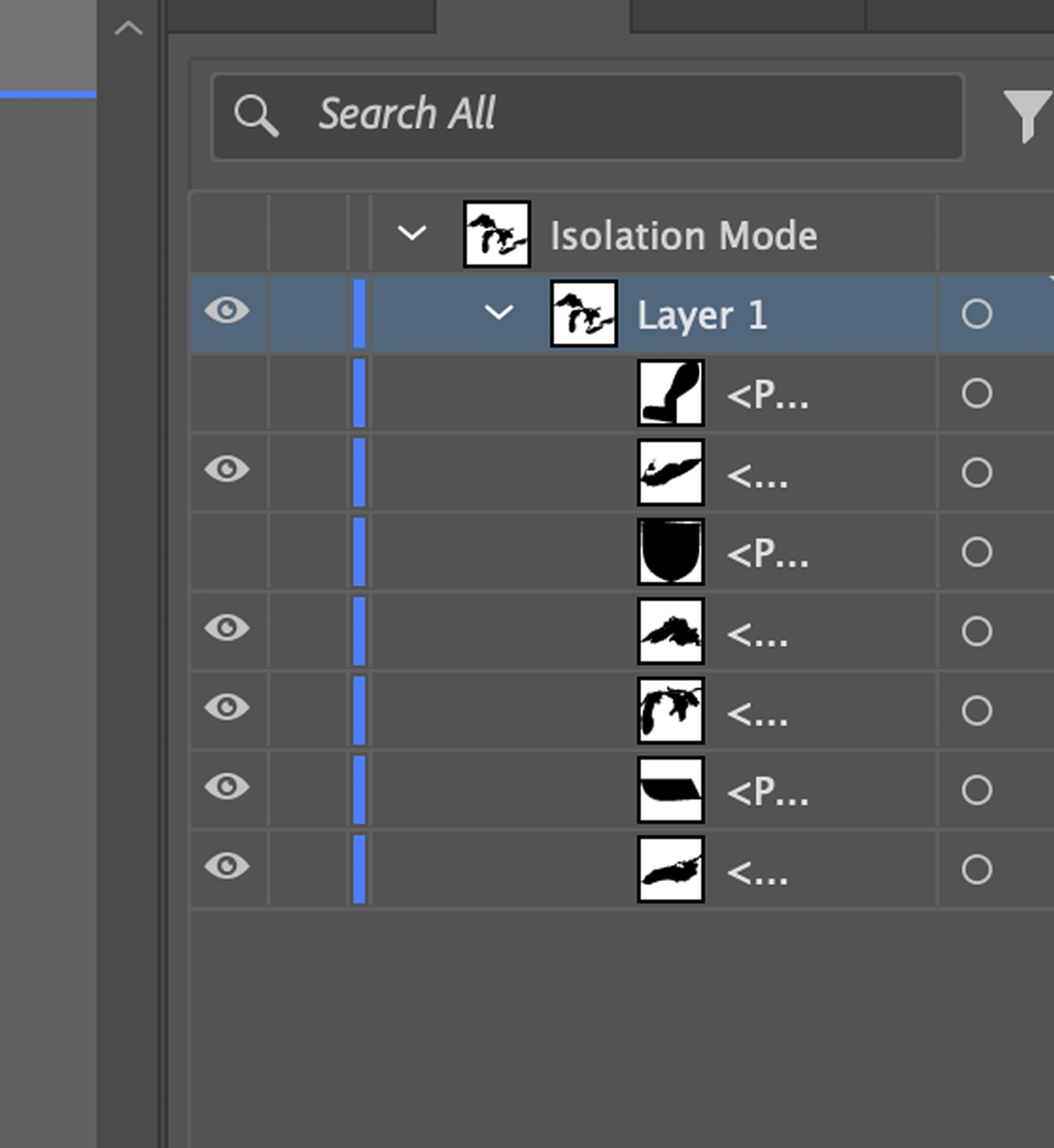Select the Lake Superior shaped path thumbnail
This screenshot has width=1054, height=1148.
pyautogui.click(x=670, y=631)
